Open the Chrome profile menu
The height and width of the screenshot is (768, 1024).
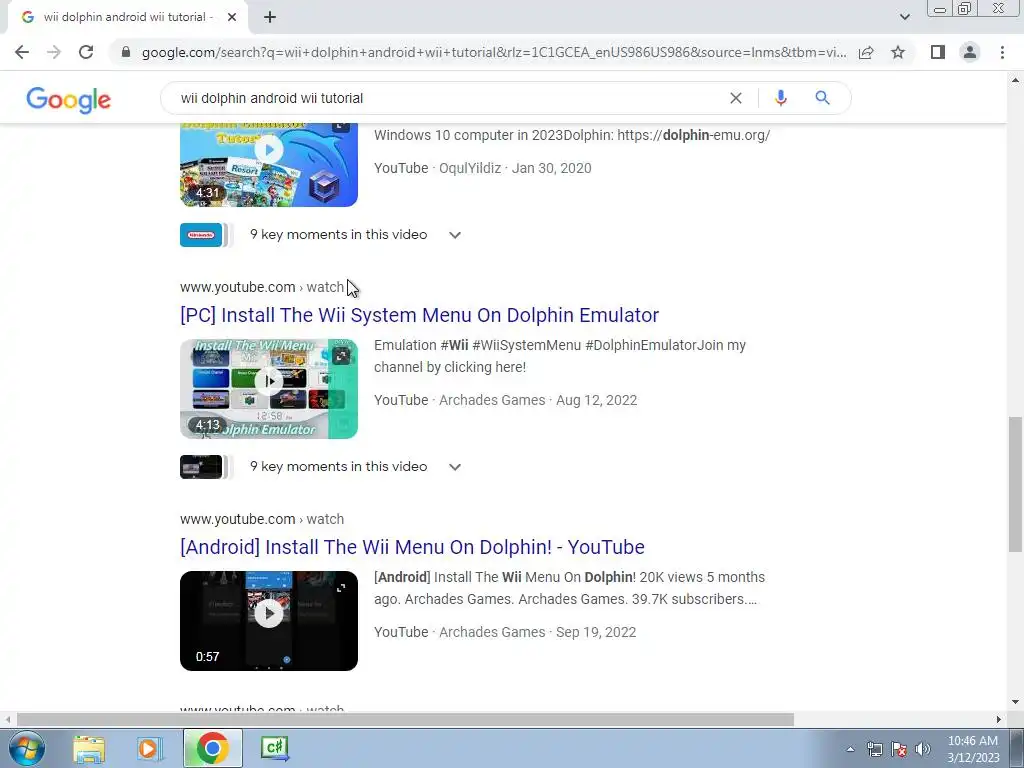[x=970, y=52]
